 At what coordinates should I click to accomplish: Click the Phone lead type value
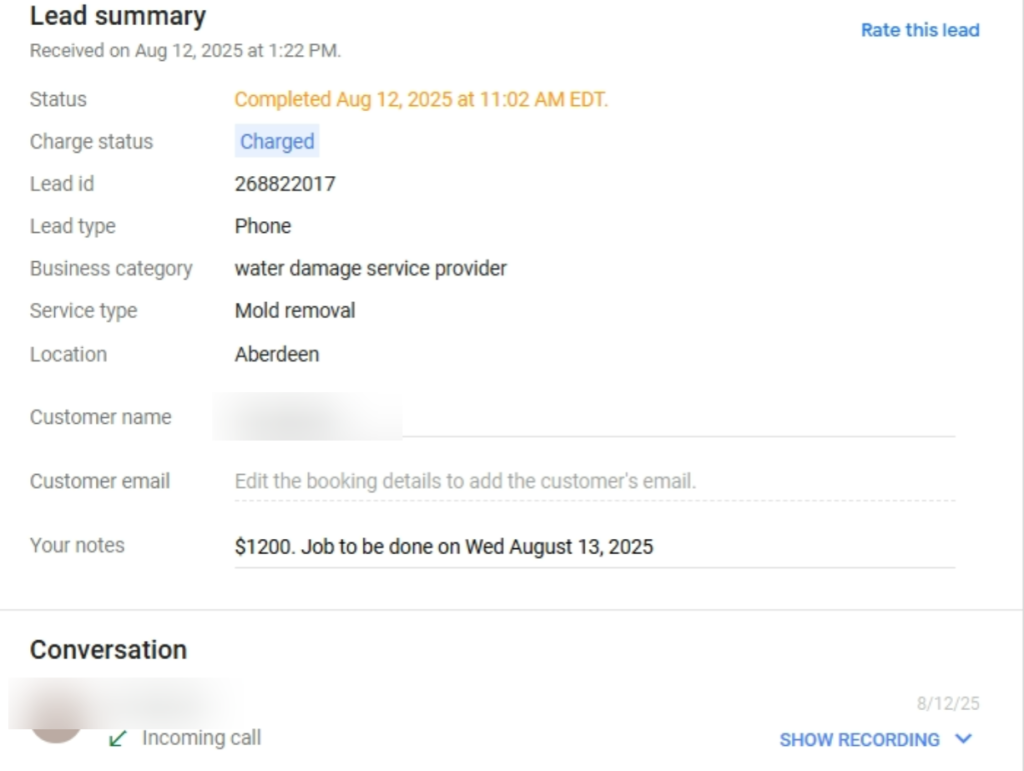pos(263,226)
